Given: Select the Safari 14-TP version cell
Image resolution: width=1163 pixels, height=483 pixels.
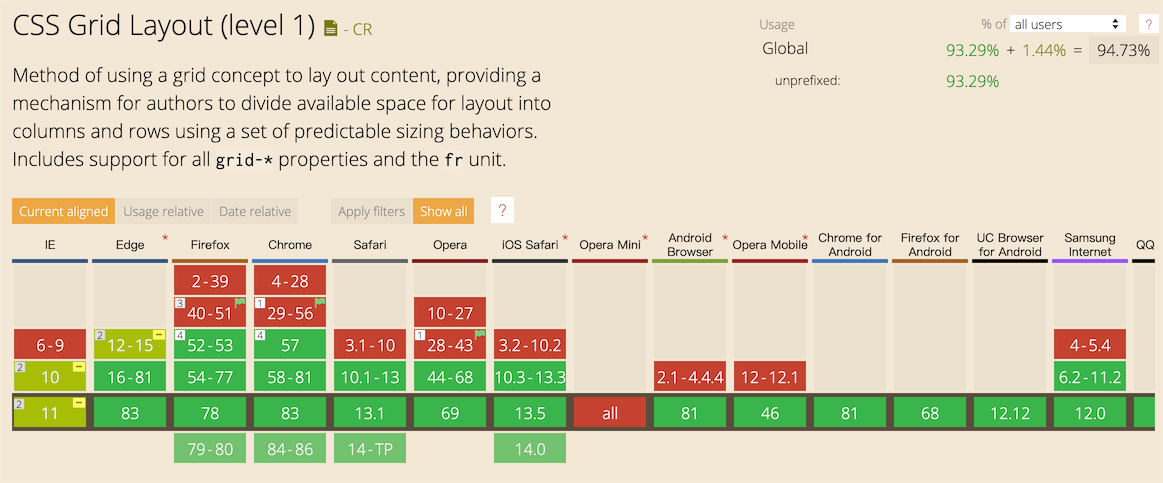Looking at the screenshot, I should tap(370, 449).
